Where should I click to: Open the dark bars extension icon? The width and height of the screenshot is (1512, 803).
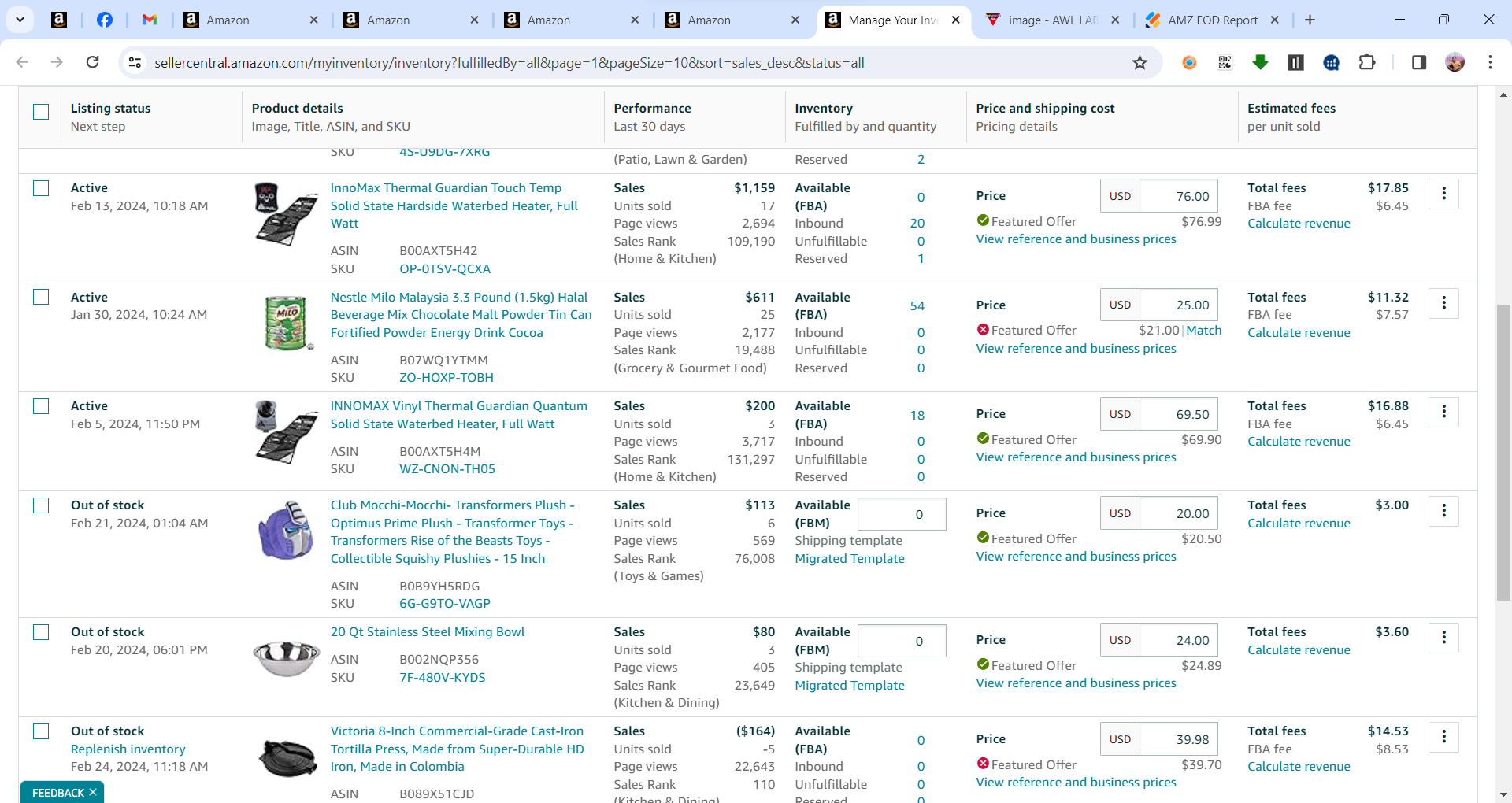click(1295, 62)
